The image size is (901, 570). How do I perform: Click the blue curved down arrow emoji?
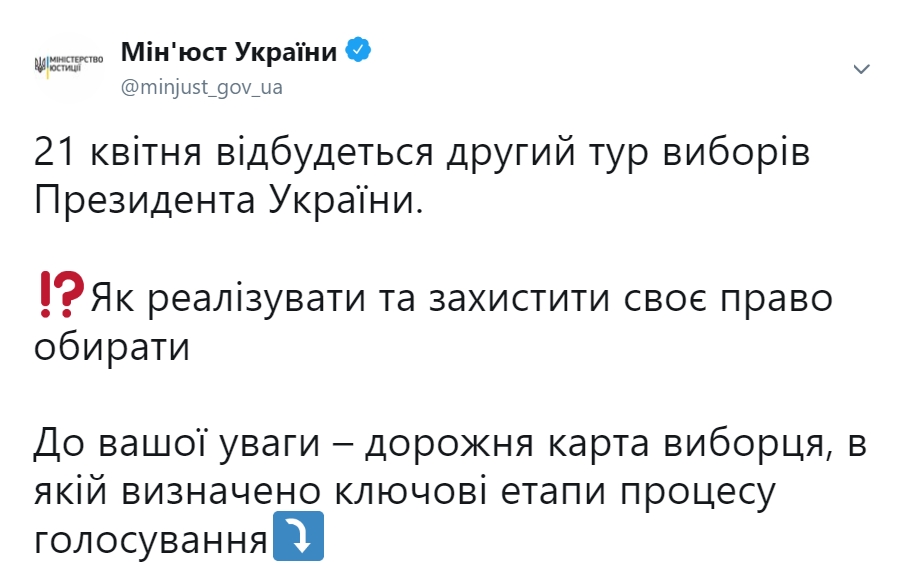pos(298,536)
